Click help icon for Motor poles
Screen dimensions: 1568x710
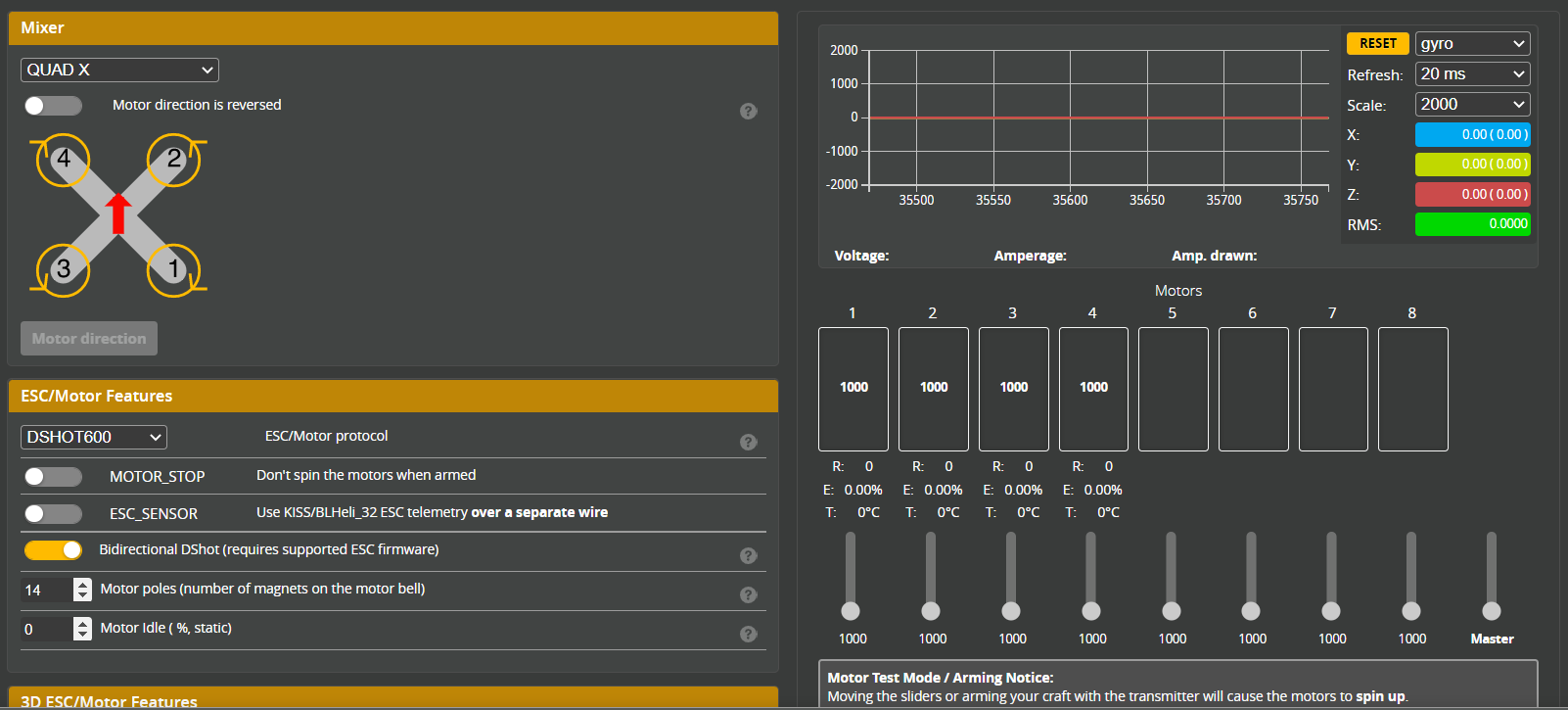pyautogui.click(x=749, y=595)
